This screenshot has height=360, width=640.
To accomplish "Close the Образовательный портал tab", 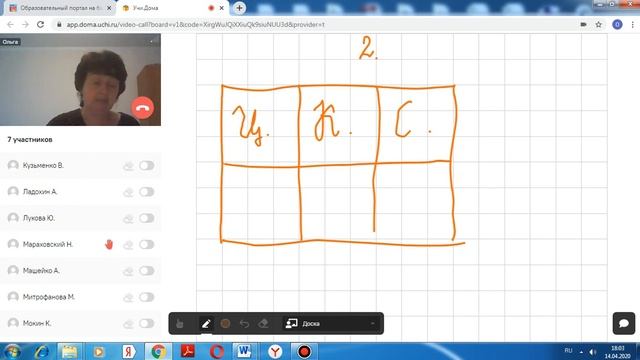I will pos(109,8).
